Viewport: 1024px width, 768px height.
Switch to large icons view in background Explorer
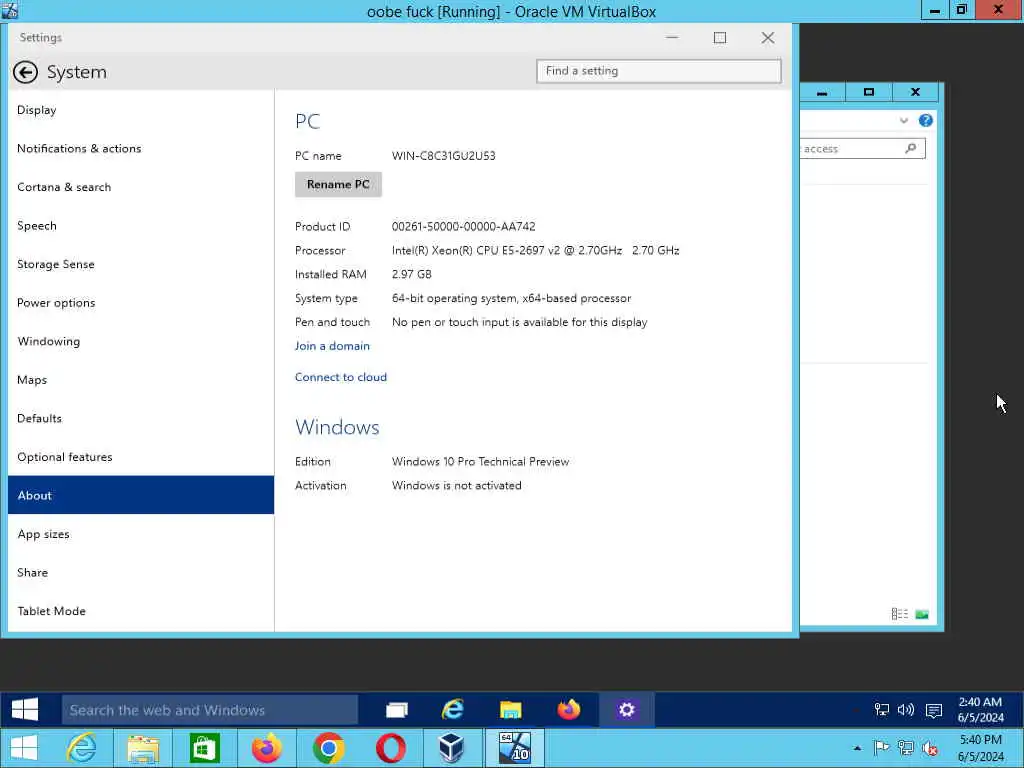(922, 614)
